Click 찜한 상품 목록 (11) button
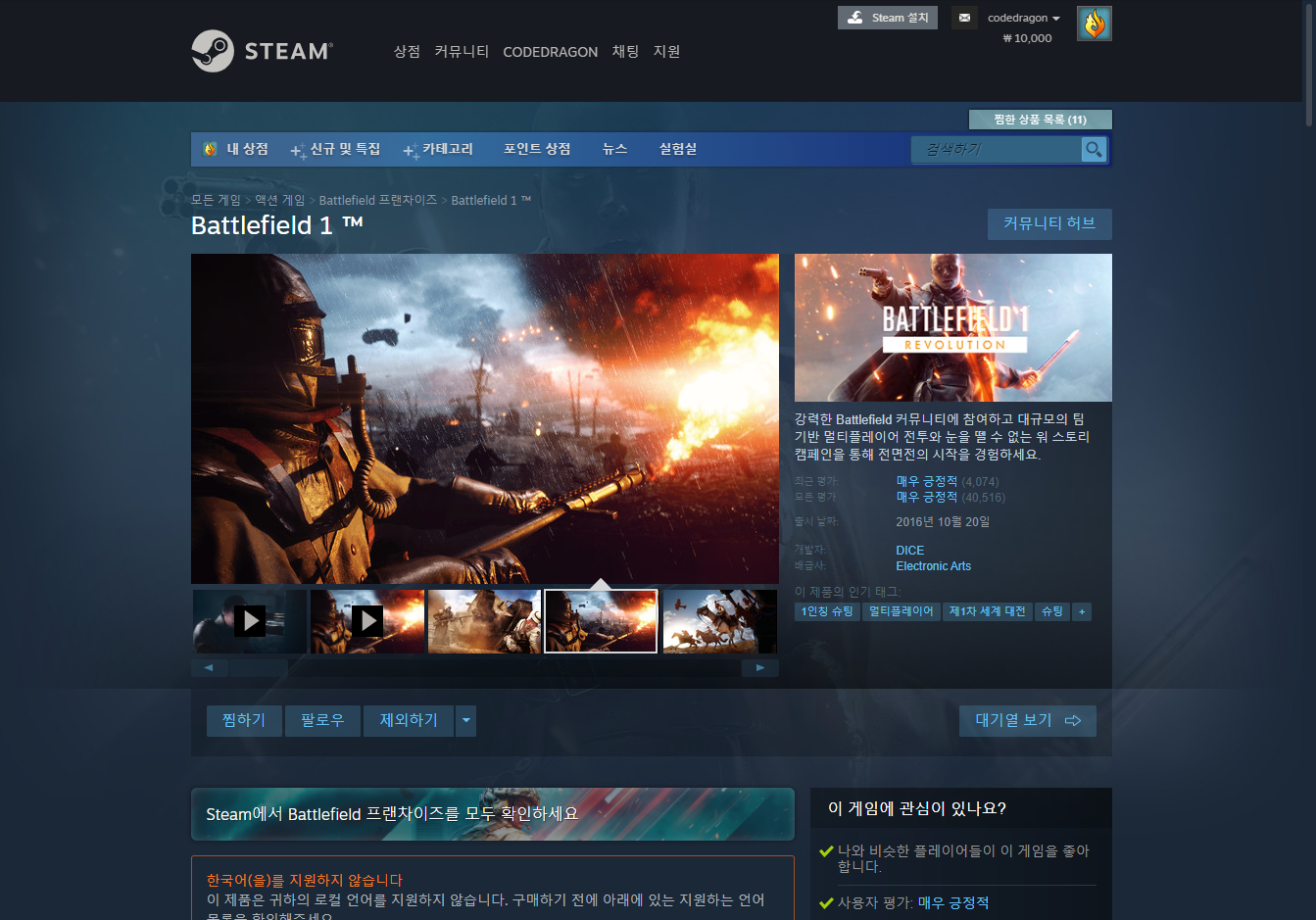Viewport: 1316px width, 920px height. point(1040,120)
